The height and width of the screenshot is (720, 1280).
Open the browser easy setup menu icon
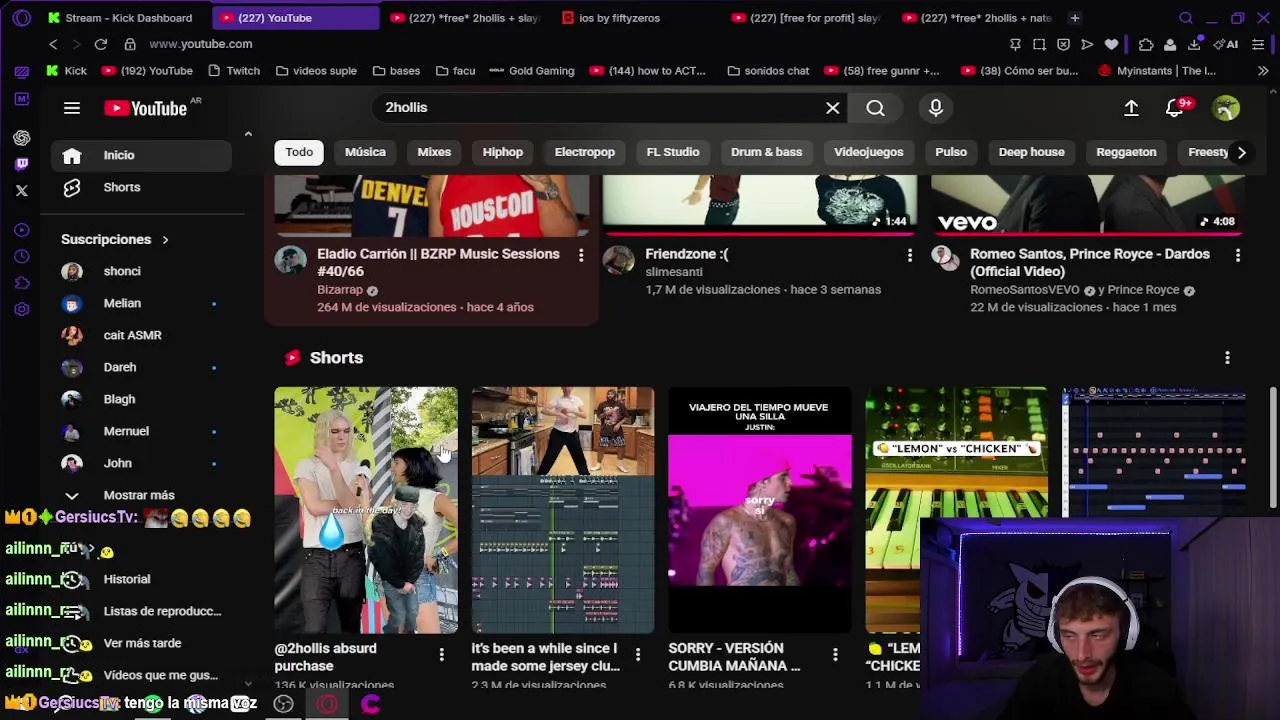1259,44
